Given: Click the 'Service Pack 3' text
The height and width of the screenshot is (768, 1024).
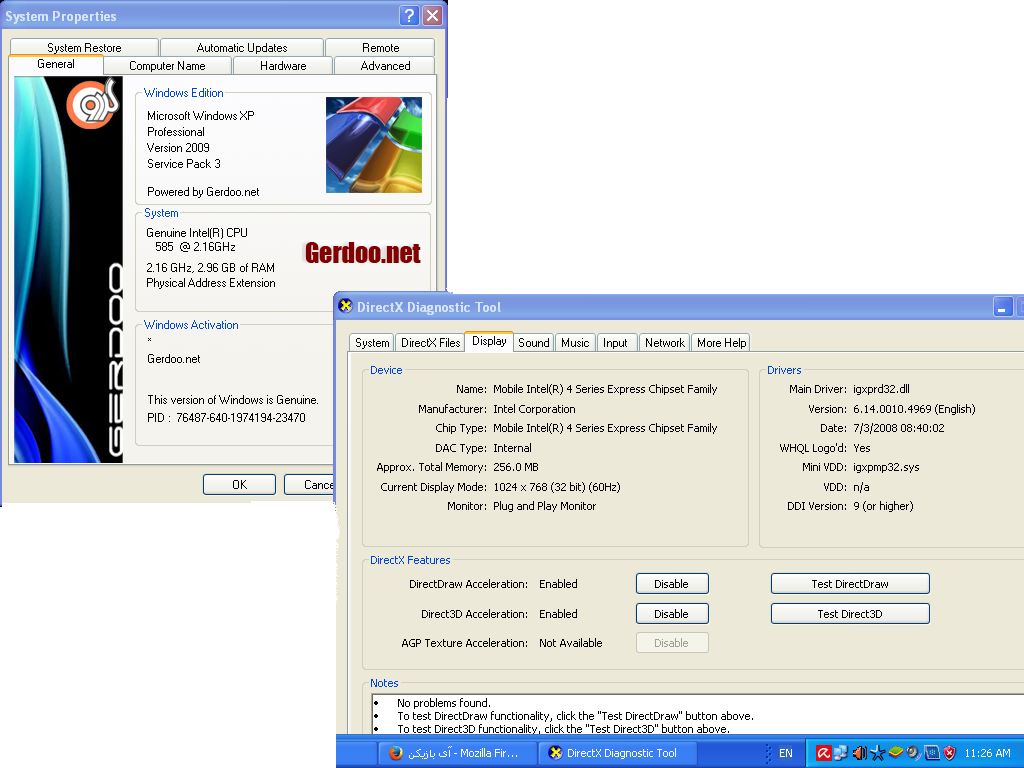Looking at the screenshot, I should [184, 164].
